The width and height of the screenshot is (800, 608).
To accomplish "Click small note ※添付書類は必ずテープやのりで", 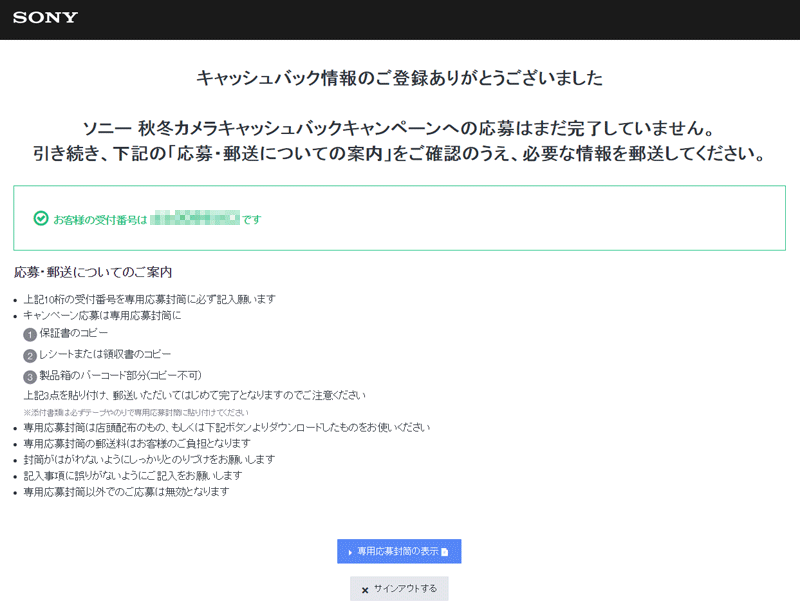I will click(x=136, y=412).
